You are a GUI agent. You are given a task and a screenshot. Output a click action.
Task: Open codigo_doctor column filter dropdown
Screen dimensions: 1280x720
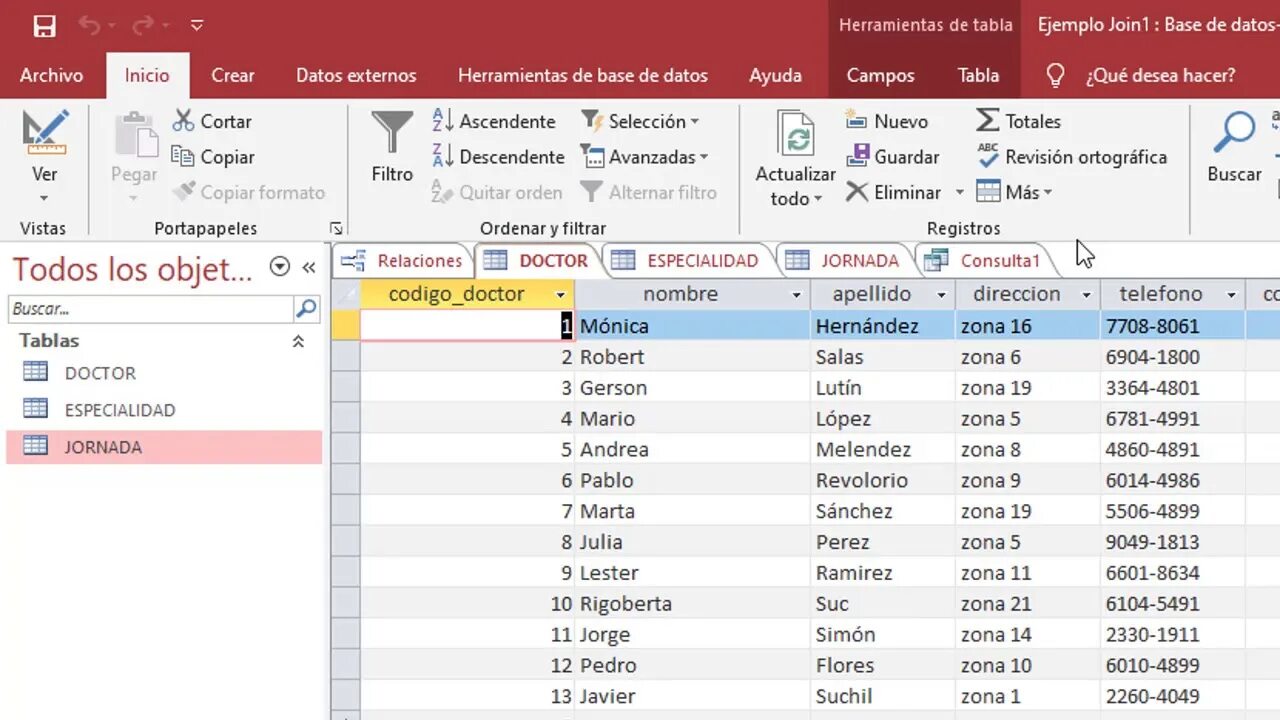click(560, 295)
